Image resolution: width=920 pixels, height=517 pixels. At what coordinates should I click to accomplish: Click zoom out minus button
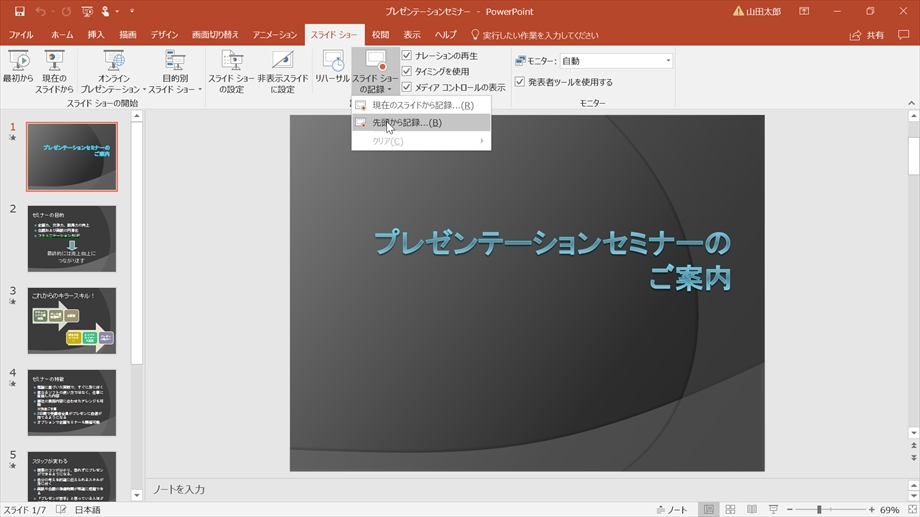[x=790, y=509]
